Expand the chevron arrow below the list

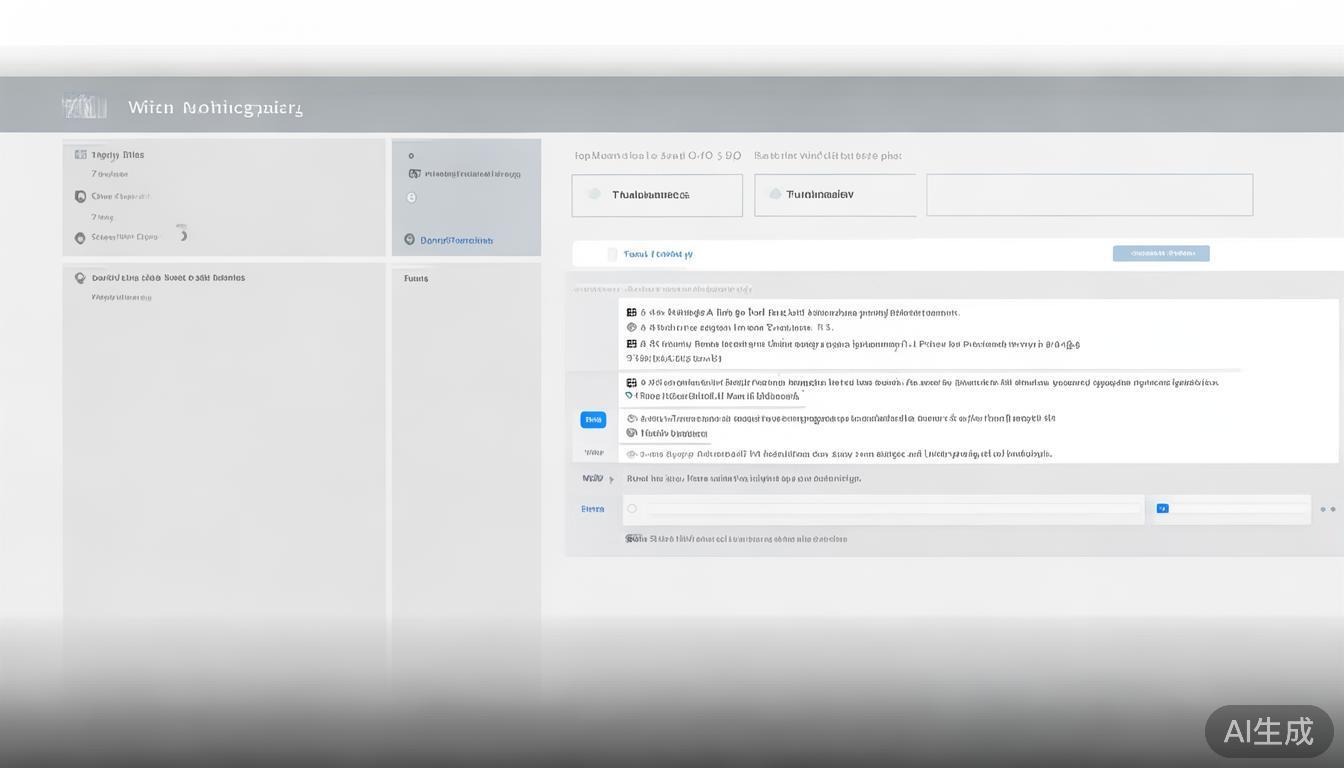pyautogui.click(x=612, y=479)
